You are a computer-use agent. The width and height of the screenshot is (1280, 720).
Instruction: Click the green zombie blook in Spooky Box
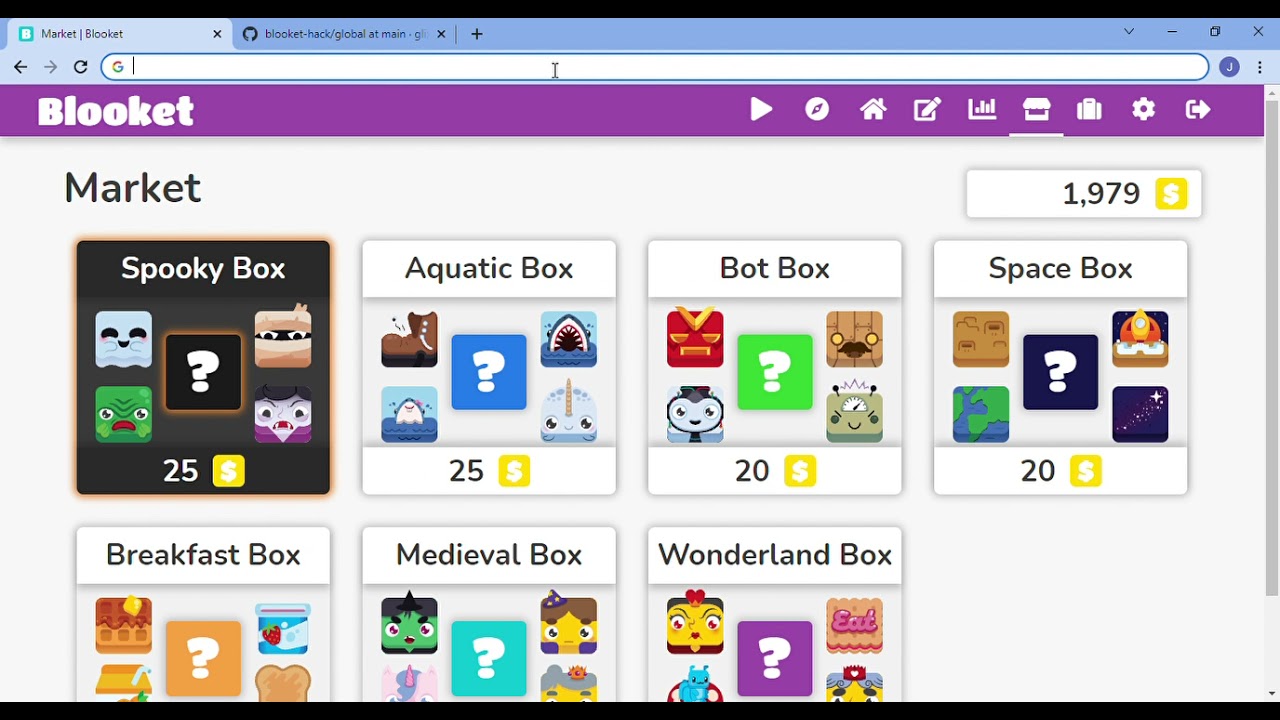click(124, 414)
